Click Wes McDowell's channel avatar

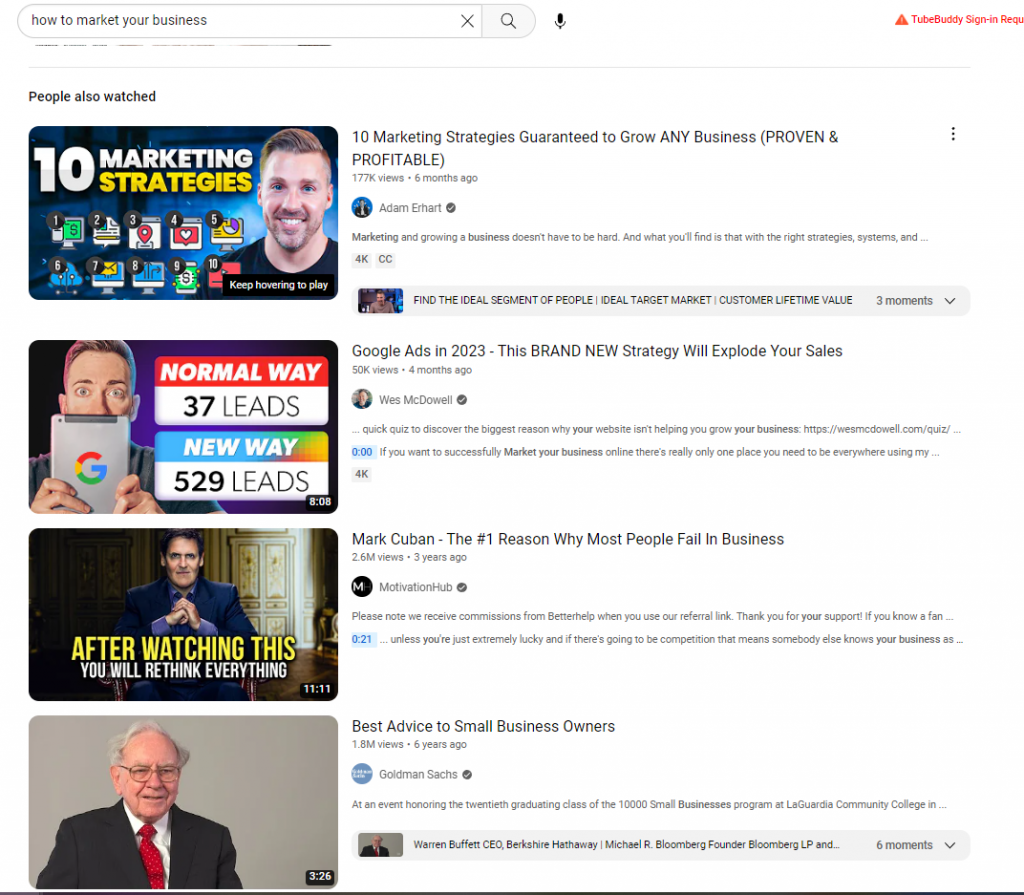point(361,398)
